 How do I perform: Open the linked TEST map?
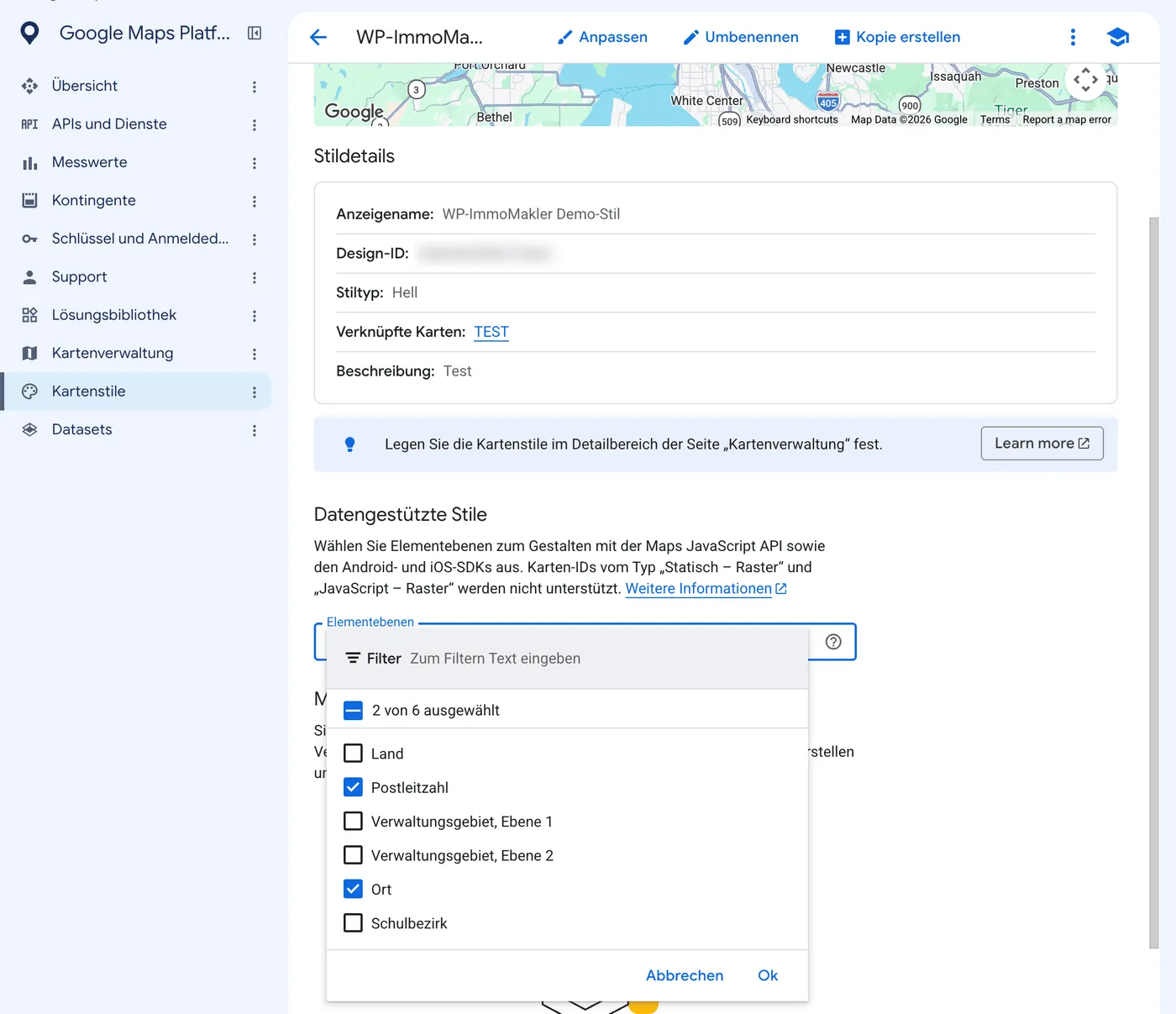click(491, 332)
